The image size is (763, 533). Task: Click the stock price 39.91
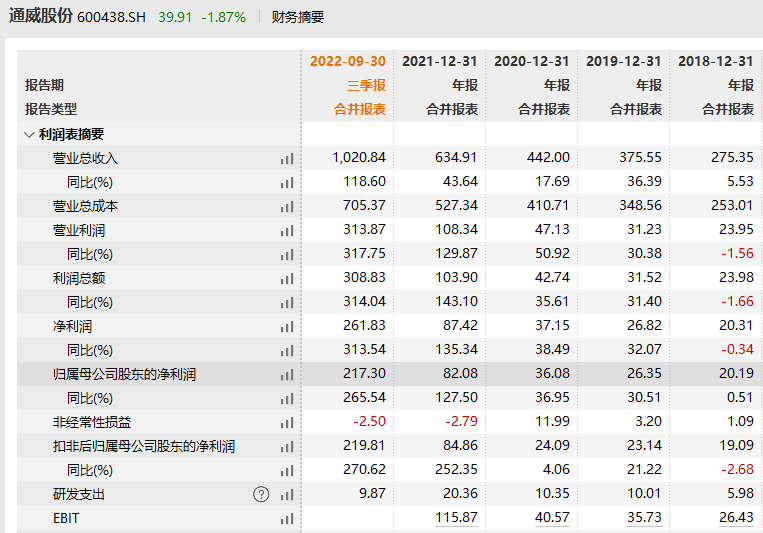click(x=175, y=18)
